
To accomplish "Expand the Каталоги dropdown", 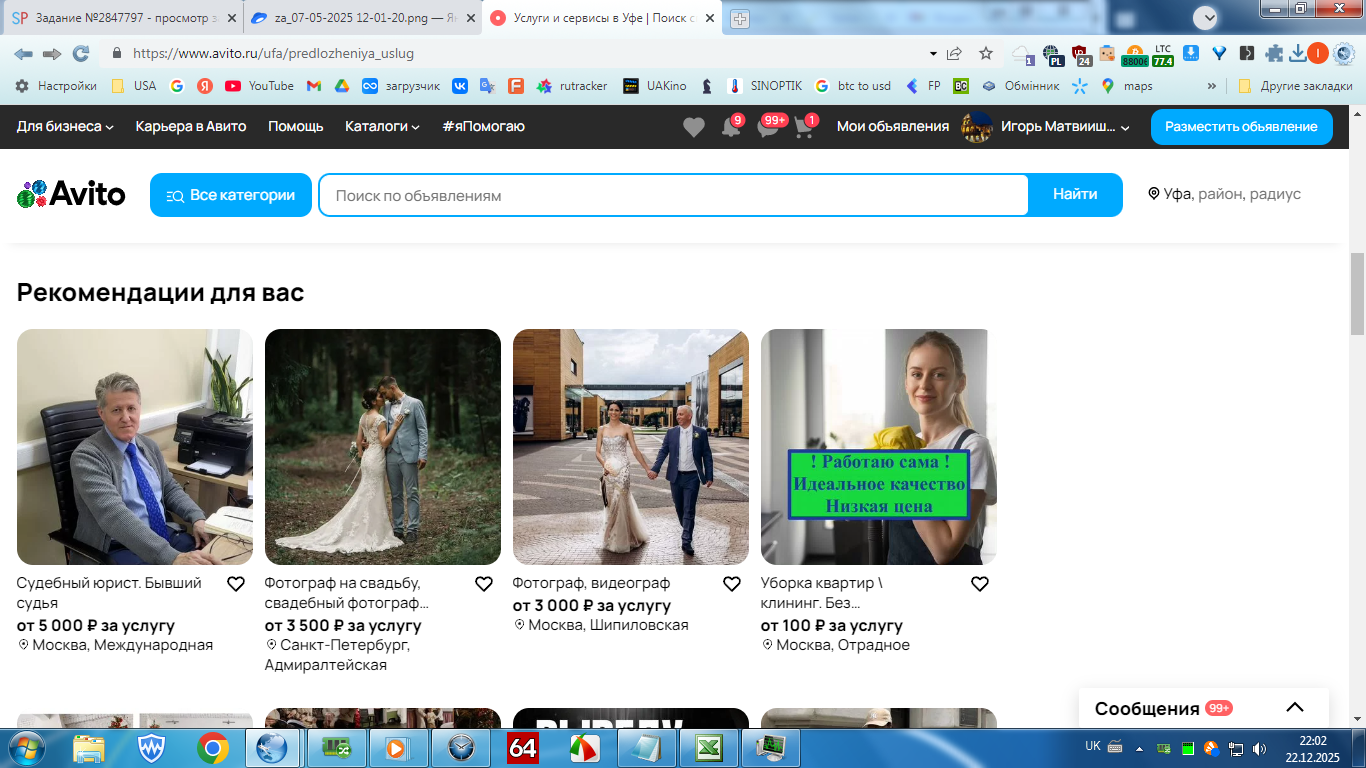I will 382,127.
